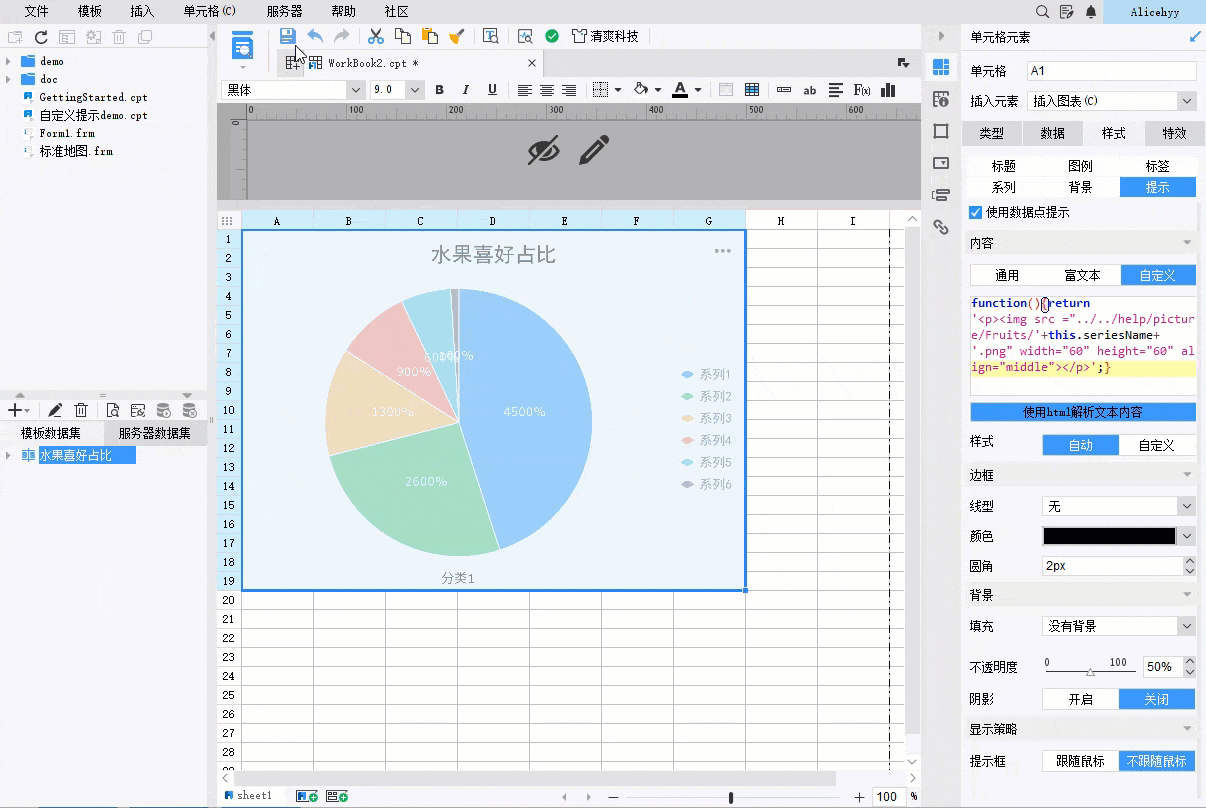Click the paste clipboard icon
The image size is (1206, 808).
[430, 36]
